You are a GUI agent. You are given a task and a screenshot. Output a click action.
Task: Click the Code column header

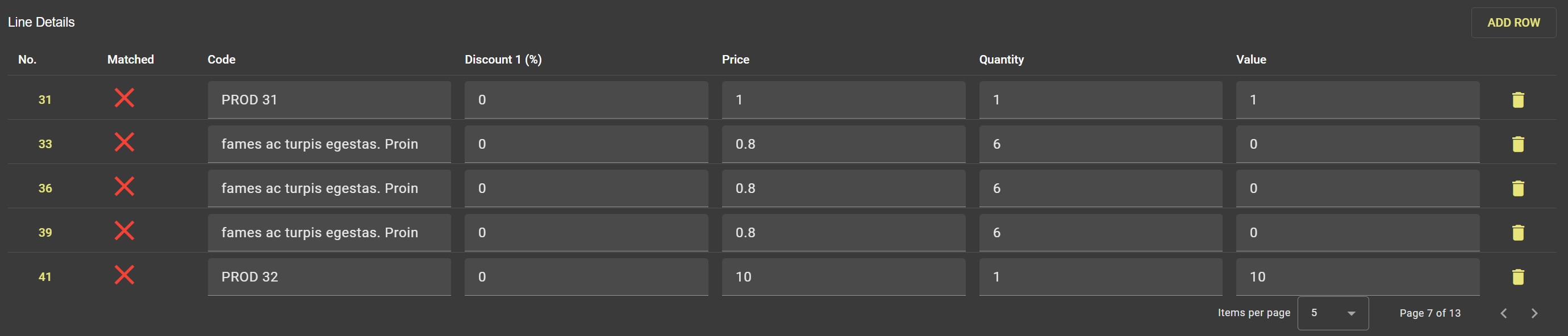tap(222, 60)
